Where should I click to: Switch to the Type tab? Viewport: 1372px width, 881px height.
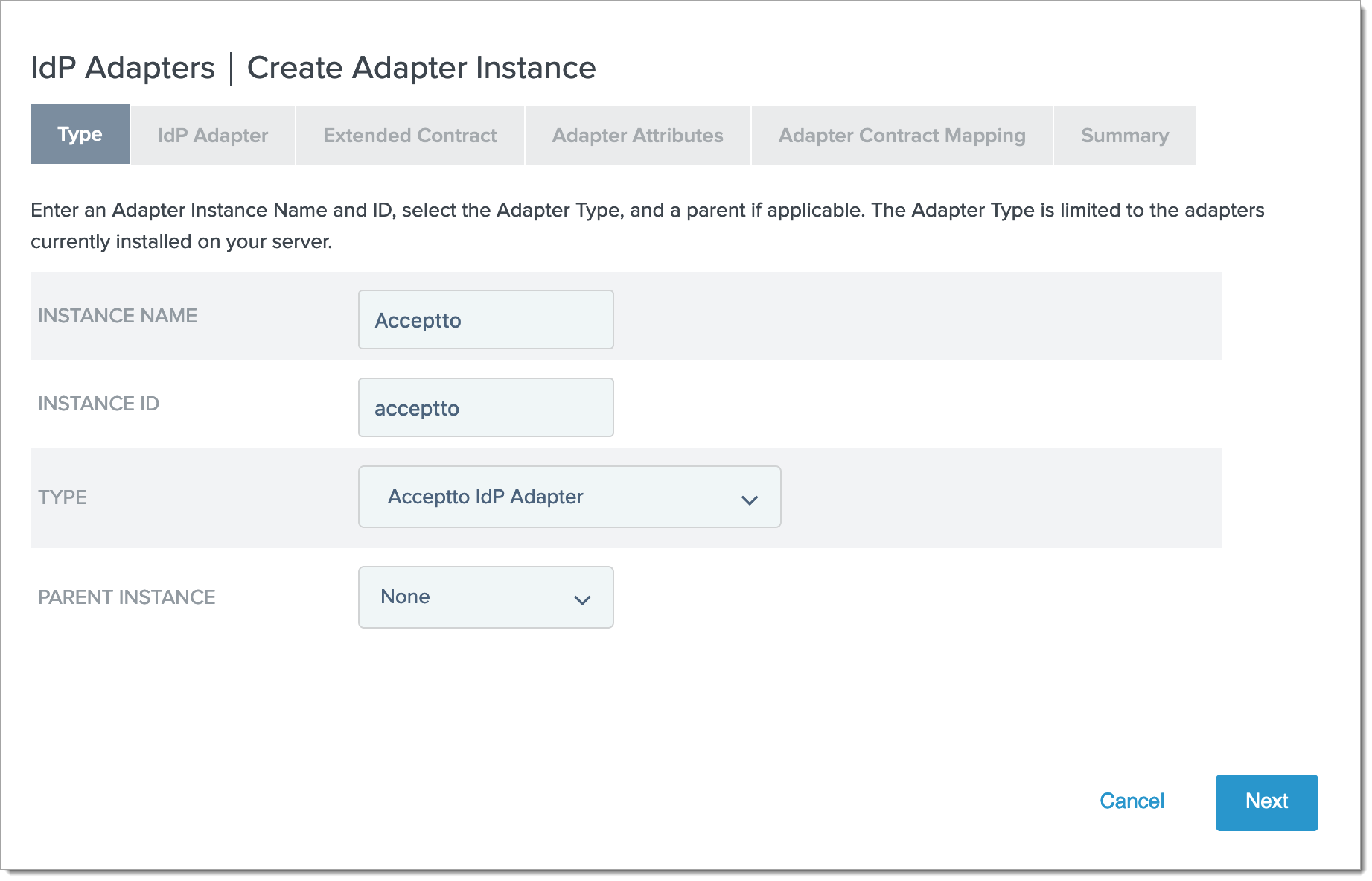click(x=80, y=135)
